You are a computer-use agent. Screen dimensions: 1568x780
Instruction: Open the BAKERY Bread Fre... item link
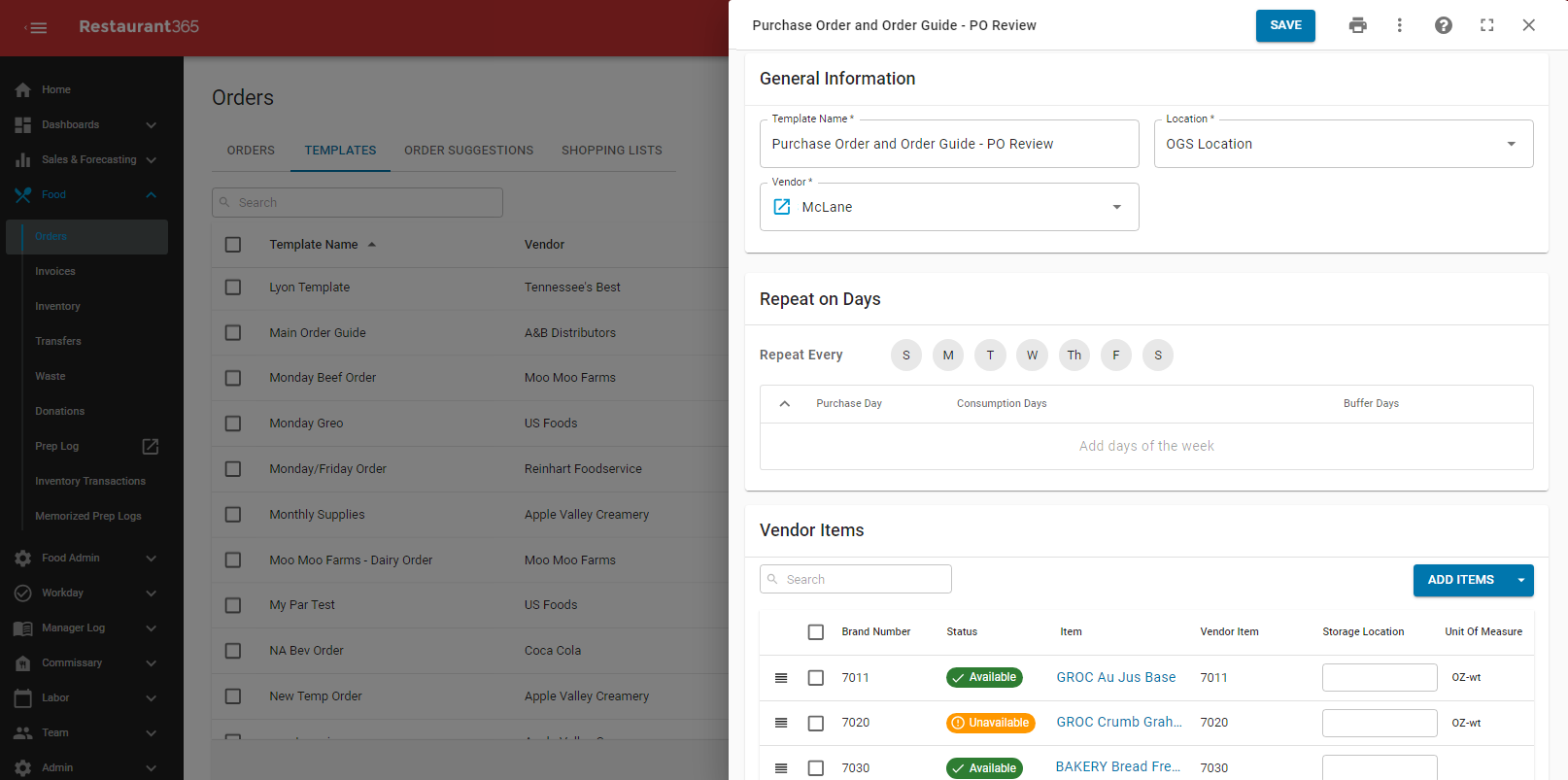pyautogui.click(x=1118, y=766)
